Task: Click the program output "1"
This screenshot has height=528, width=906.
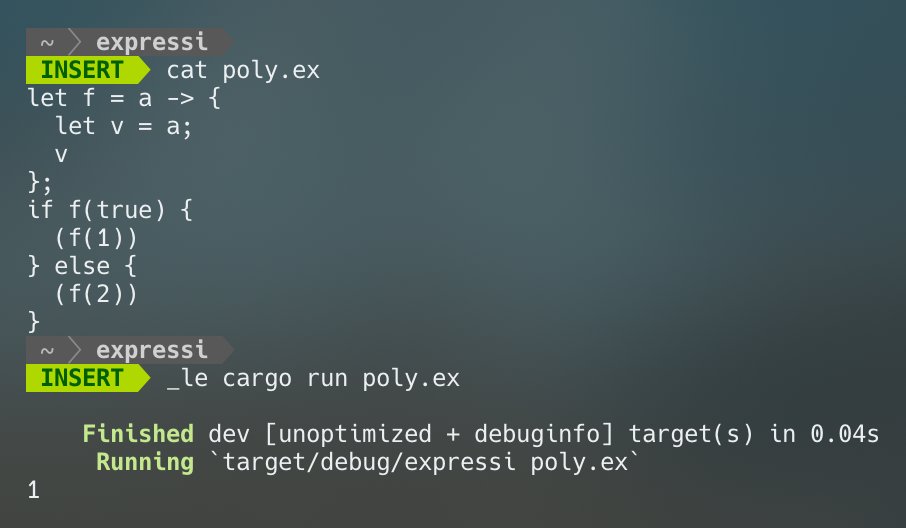Action: tap(32, 490)
